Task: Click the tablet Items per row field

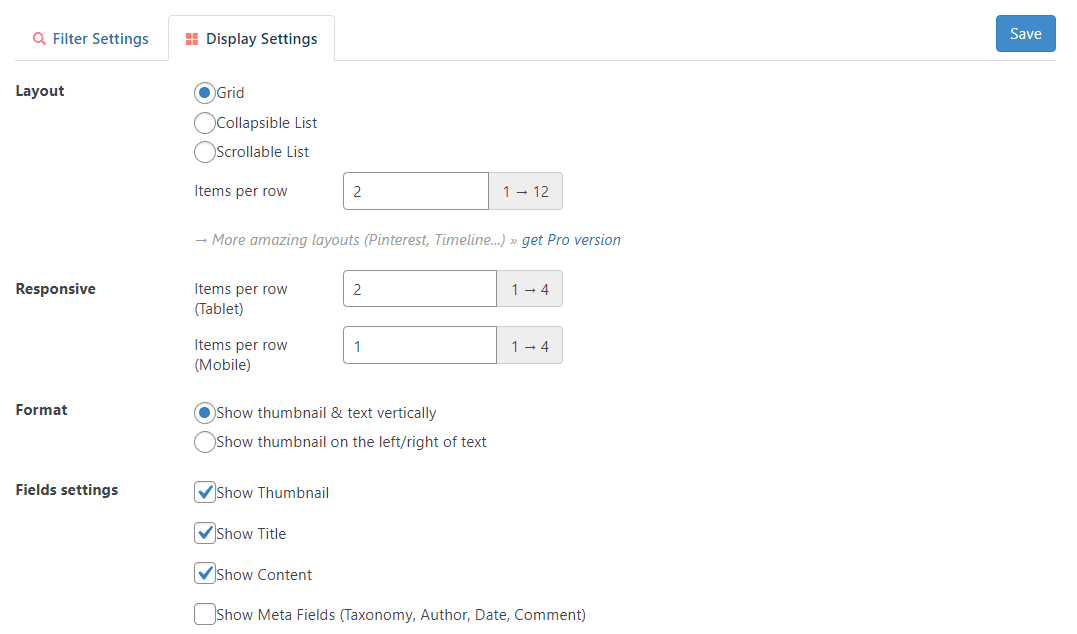Action: click(419, 288)
